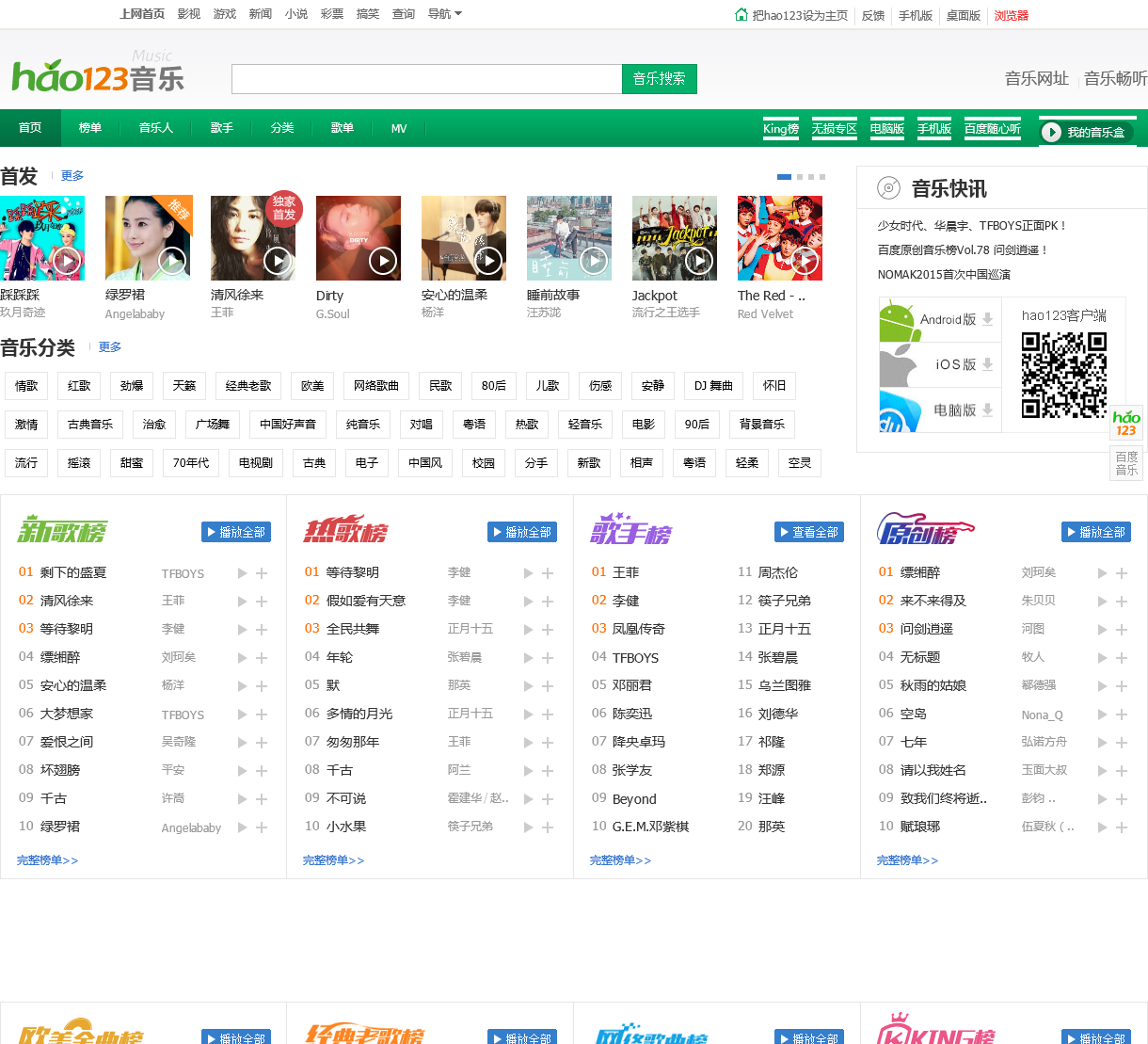Image resolution: width=1148 pixels, height=1044 pixels.
Task: Select the 情歌 category tag
Action: [x=26, y=386]
